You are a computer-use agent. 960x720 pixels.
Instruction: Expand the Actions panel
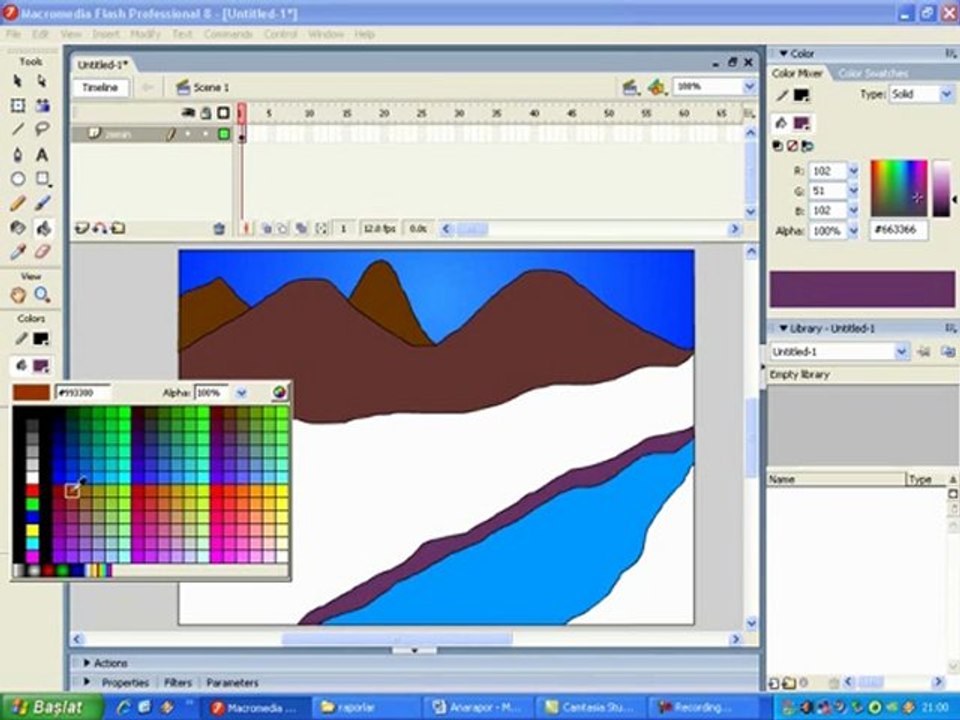click(x=87, y=663)
